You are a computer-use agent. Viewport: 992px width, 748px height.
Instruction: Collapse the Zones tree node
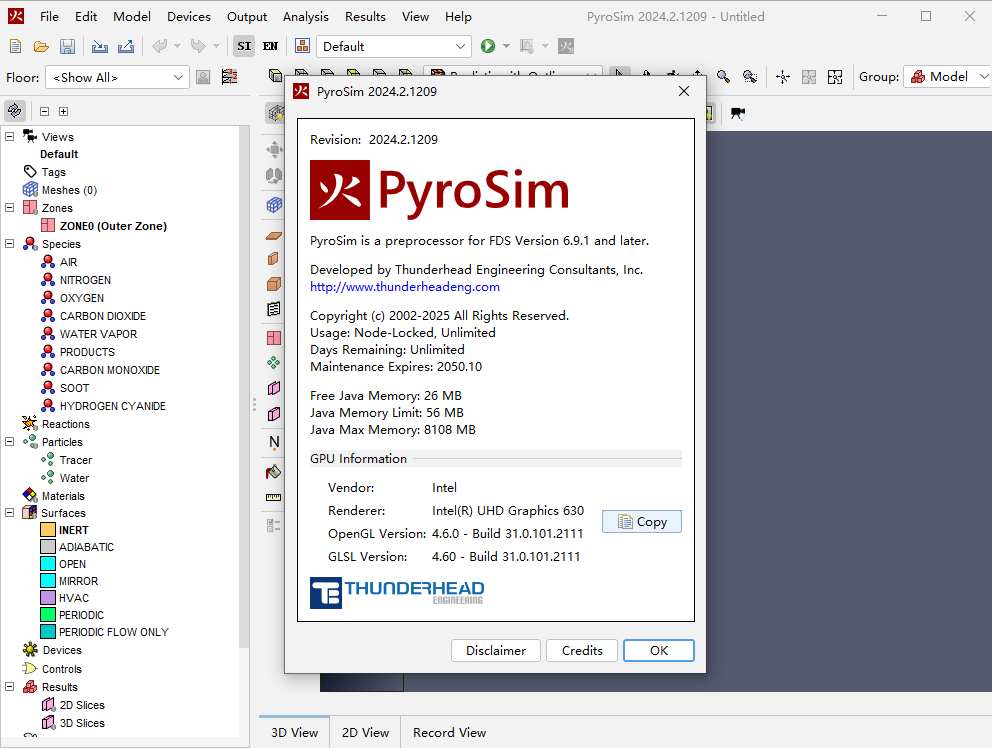tap(9, 208)
